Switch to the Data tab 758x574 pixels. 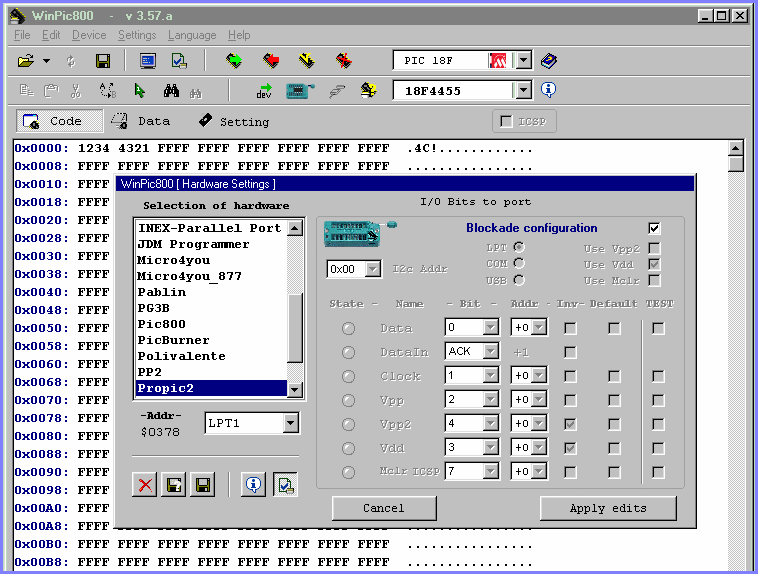click(141, 121)
